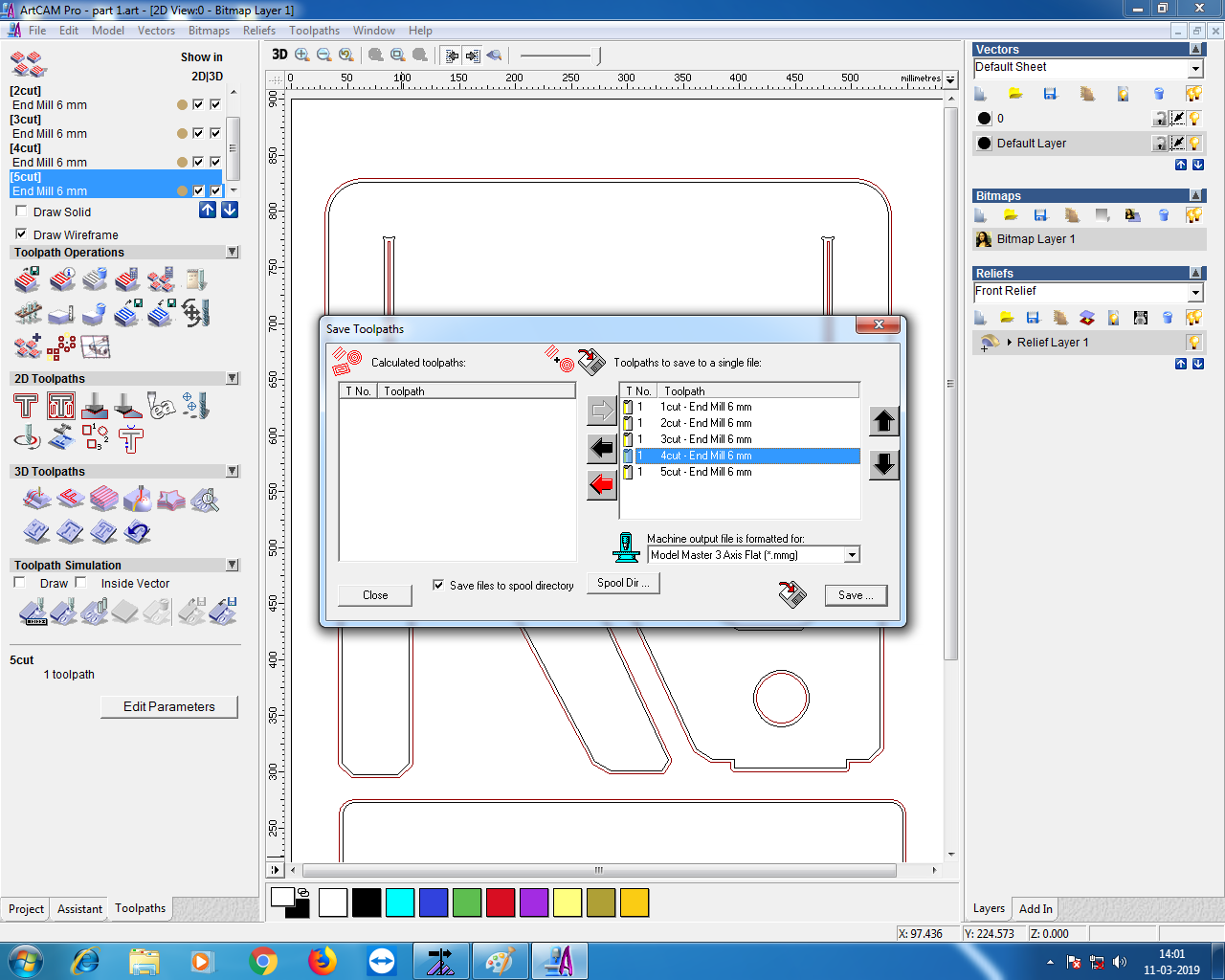1225x980 pixels.
Task: Click the Previous Zoom magnifier icon
Action: [x=345, y=56]
